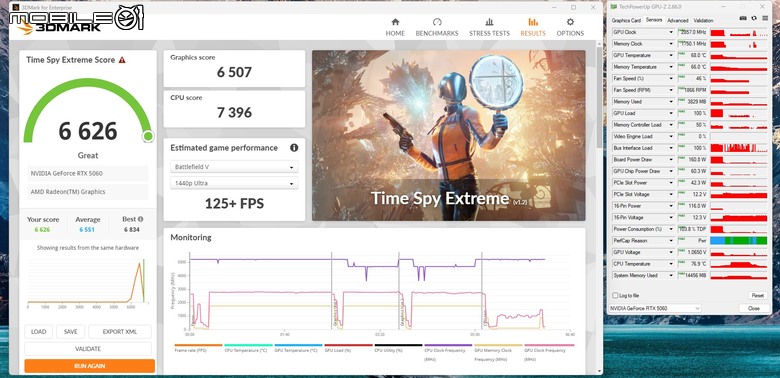Open the Battlefield V game dropdown
Screen dimensions: 780x378
(x=234, y=167)
